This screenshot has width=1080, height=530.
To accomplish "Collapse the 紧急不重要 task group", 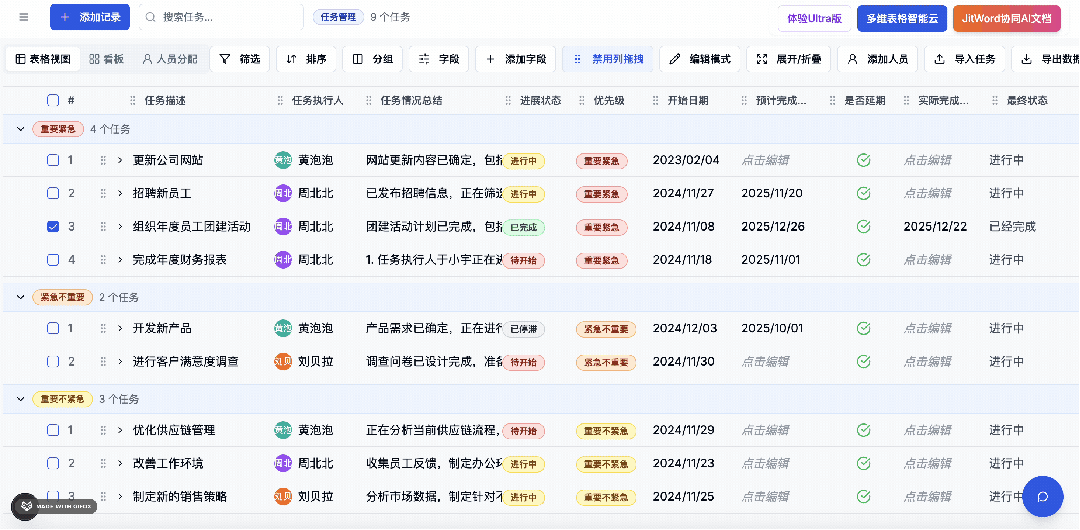I will (21, 297).
